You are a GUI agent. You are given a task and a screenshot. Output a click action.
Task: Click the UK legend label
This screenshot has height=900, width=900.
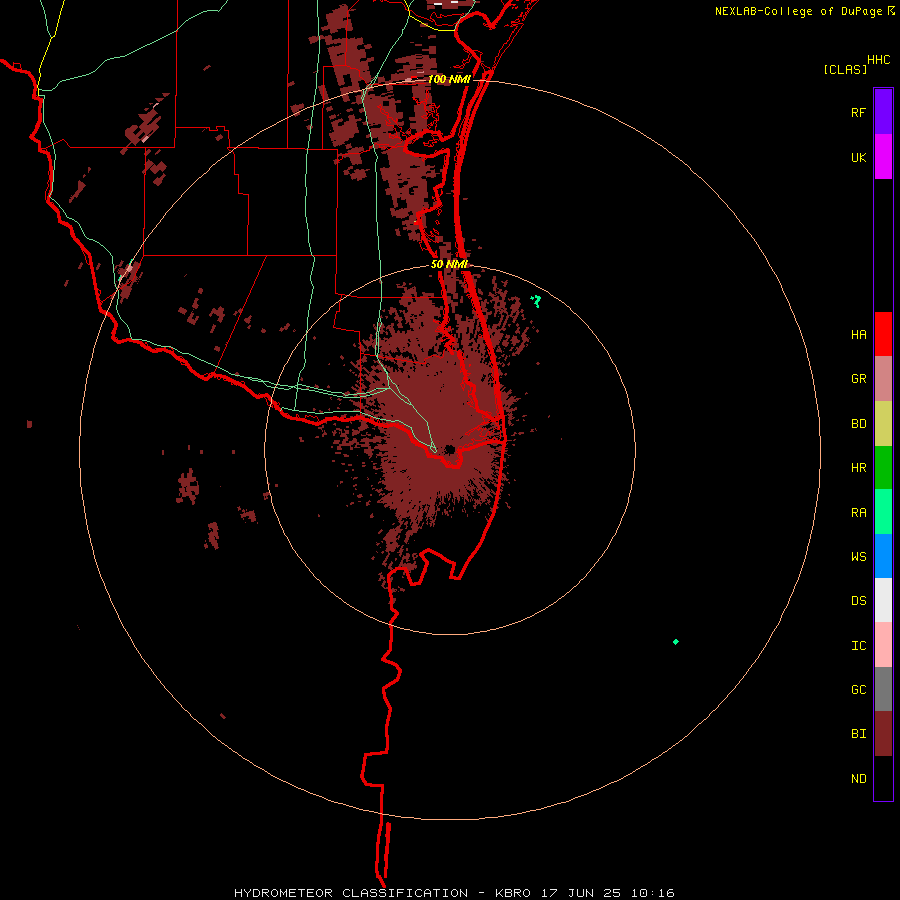[x=858, y=157]
